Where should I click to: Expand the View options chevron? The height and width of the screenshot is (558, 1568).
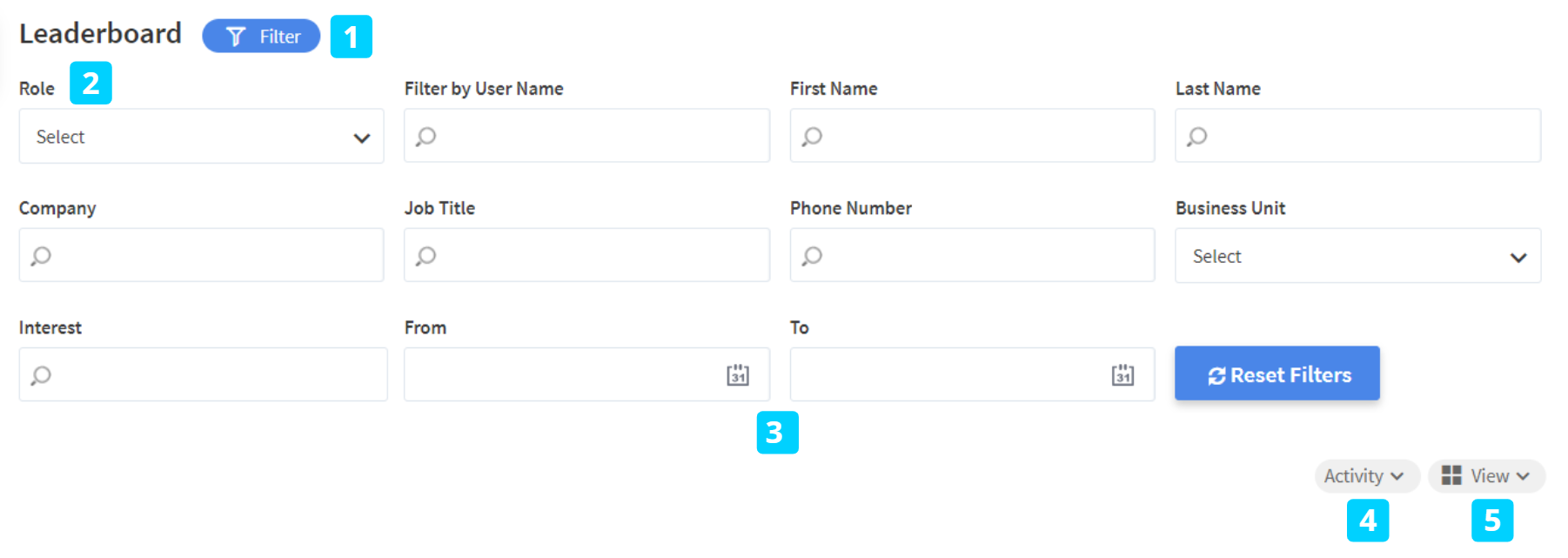pos(1523,476)
